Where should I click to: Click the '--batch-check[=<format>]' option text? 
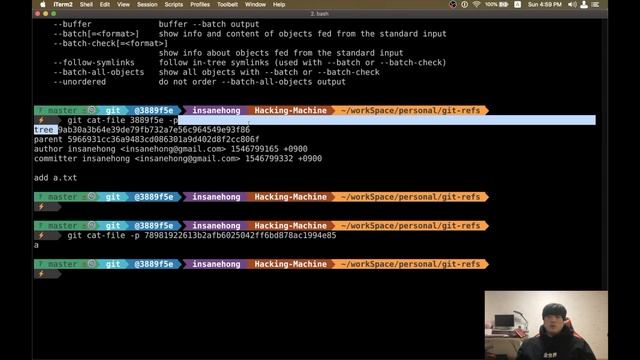[111, 43]
